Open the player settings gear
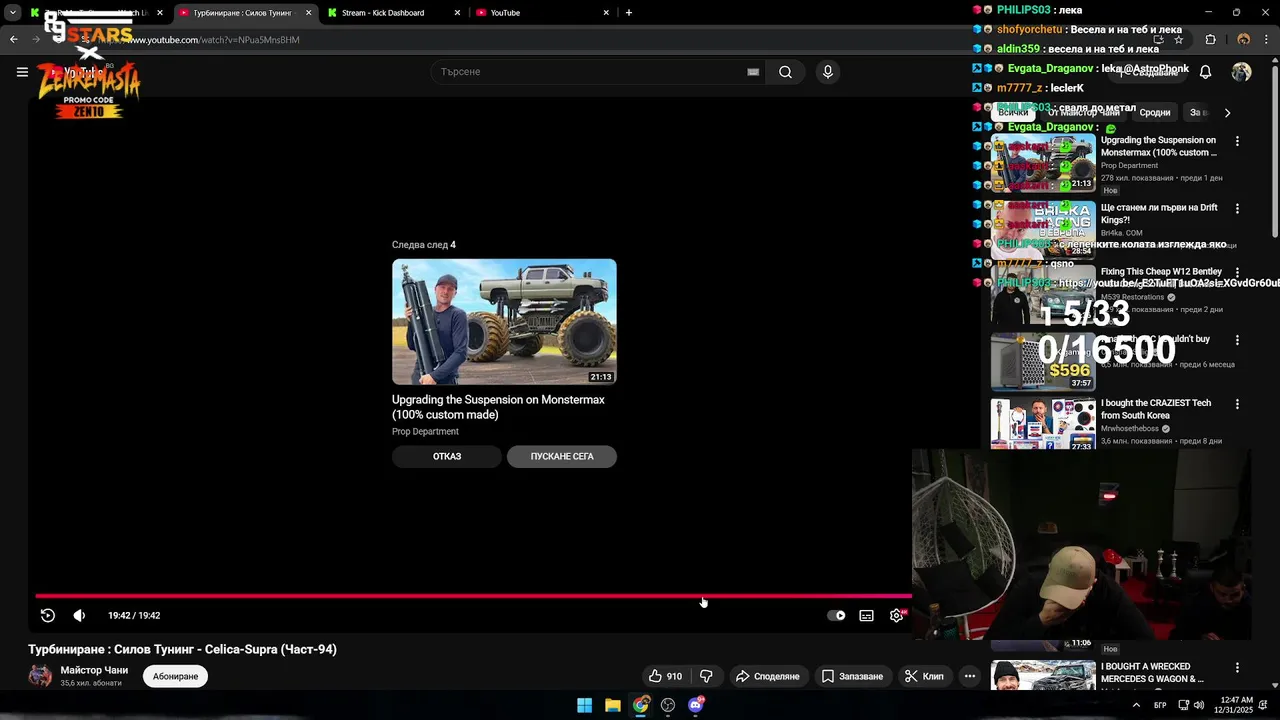Image resolution: width=1280 pixels, height=720 pixels. tap(896, 615)
